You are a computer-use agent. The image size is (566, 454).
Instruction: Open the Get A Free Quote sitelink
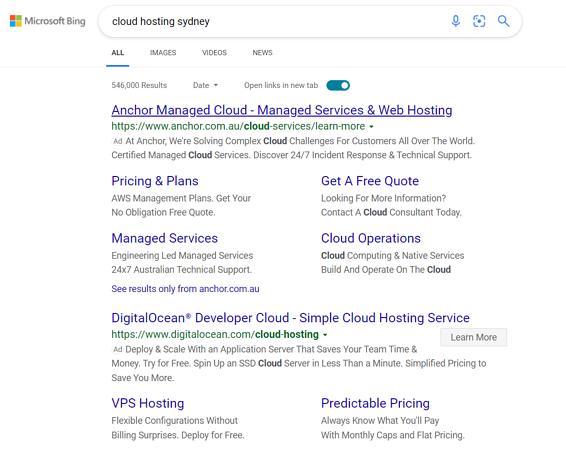(370, 181)
